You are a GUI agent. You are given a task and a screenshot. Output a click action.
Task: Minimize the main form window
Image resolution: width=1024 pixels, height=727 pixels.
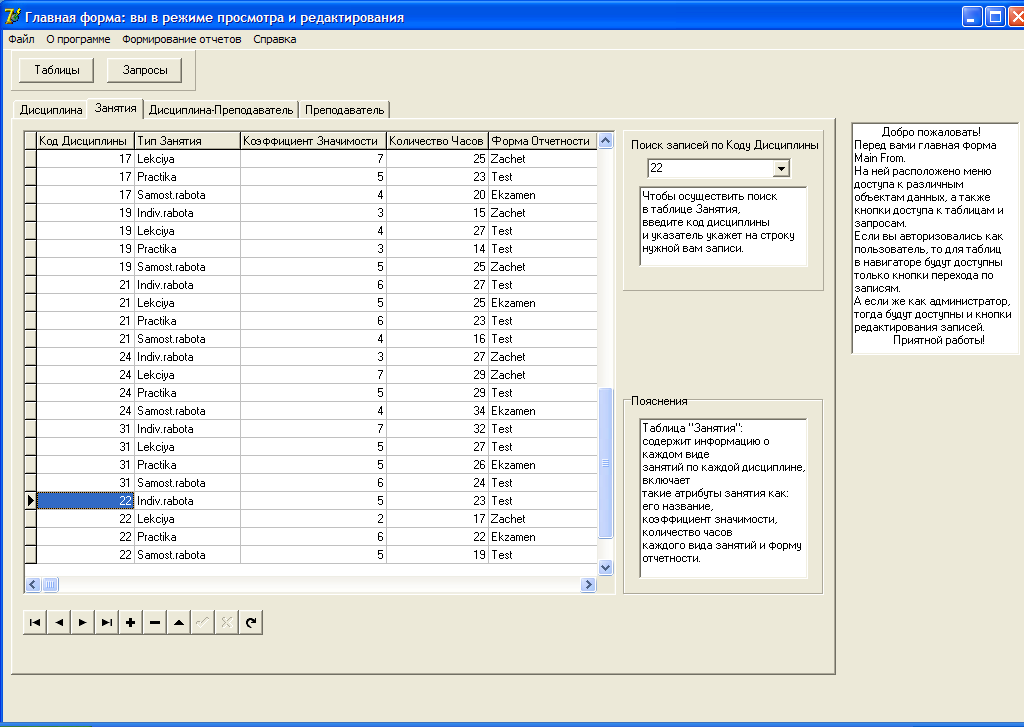(972, 16)
